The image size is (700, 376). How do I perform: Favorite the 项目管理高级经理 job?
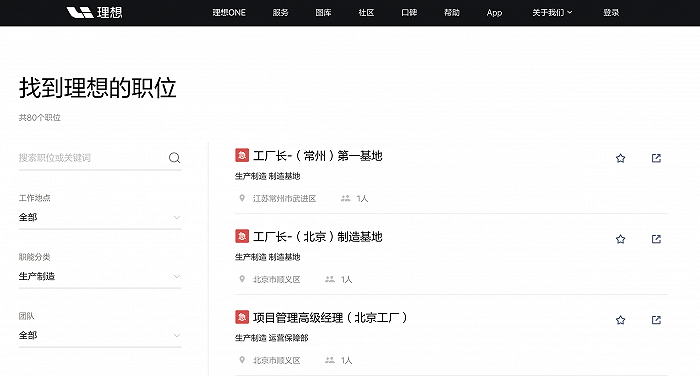click(621, 320)
